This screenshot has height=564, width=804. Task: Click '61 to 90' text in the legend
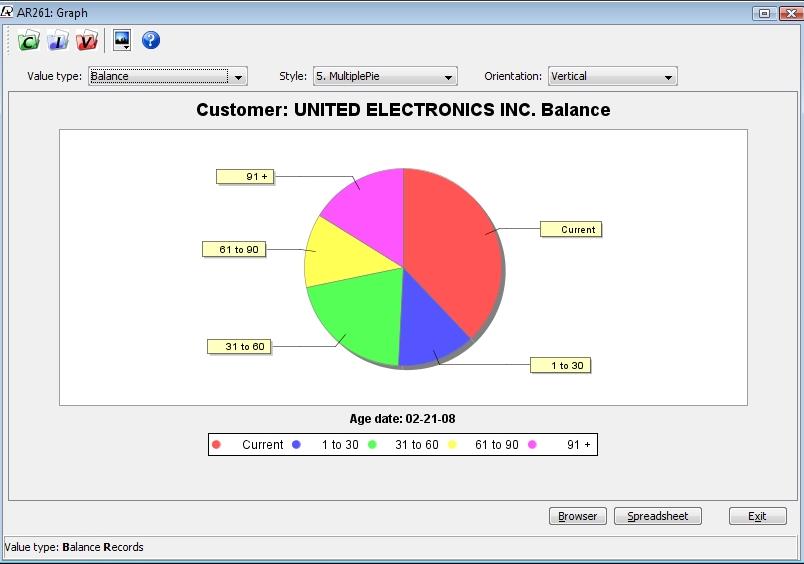(497, 445)
